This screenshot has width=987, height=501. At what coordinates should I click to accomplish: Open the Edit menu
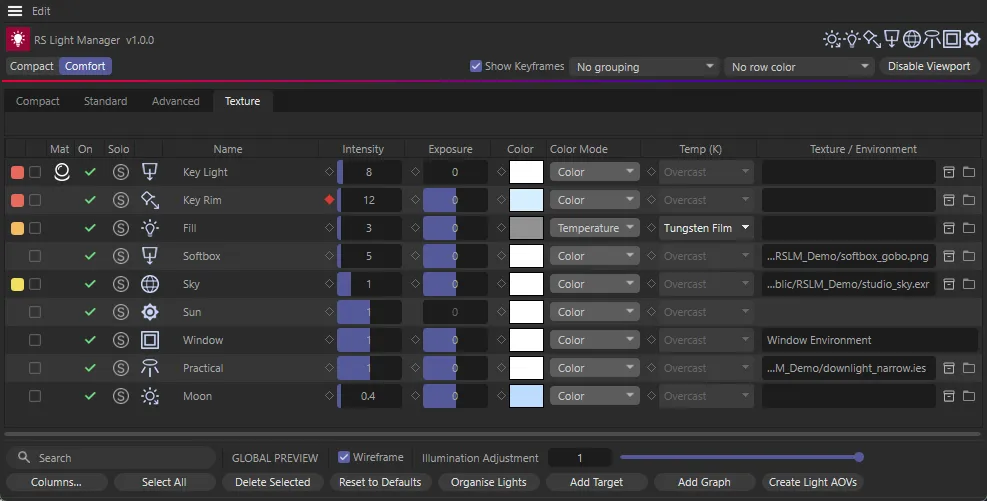click(x=41, y=11)
